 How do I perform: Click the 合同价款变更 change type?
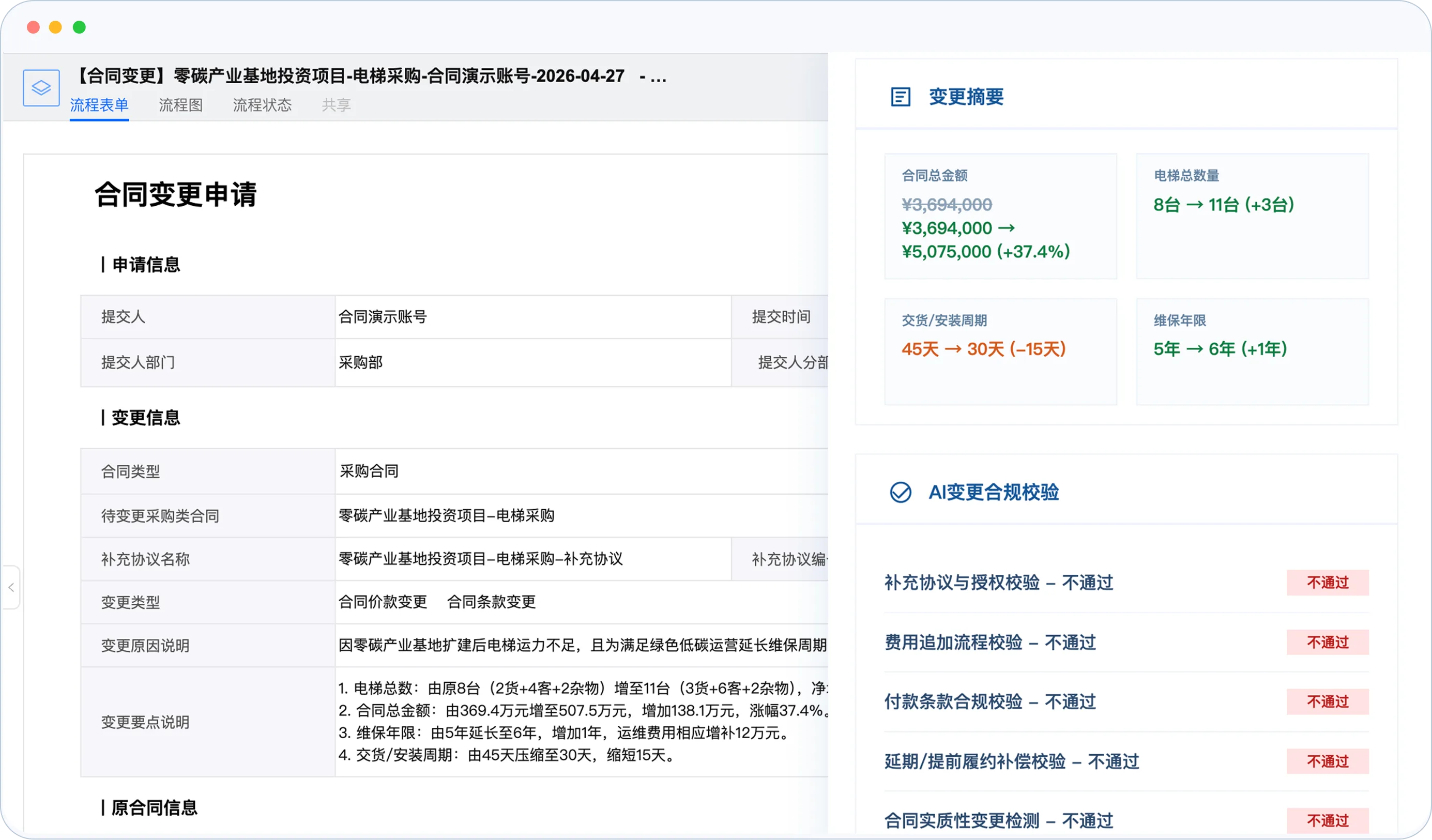pos(383,601)
